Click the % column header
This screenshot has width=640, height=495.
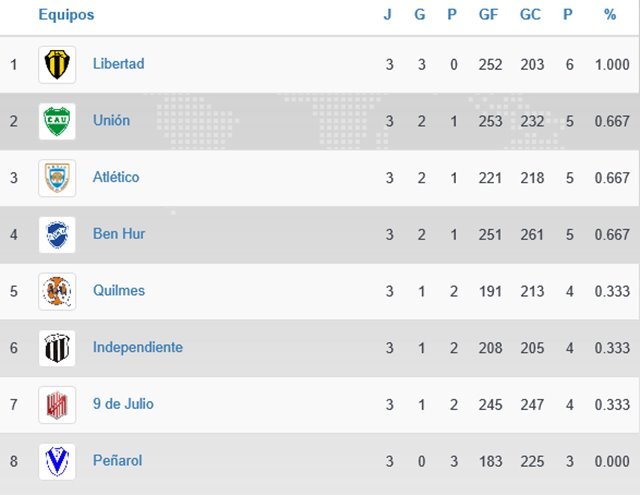click(610, 15)
